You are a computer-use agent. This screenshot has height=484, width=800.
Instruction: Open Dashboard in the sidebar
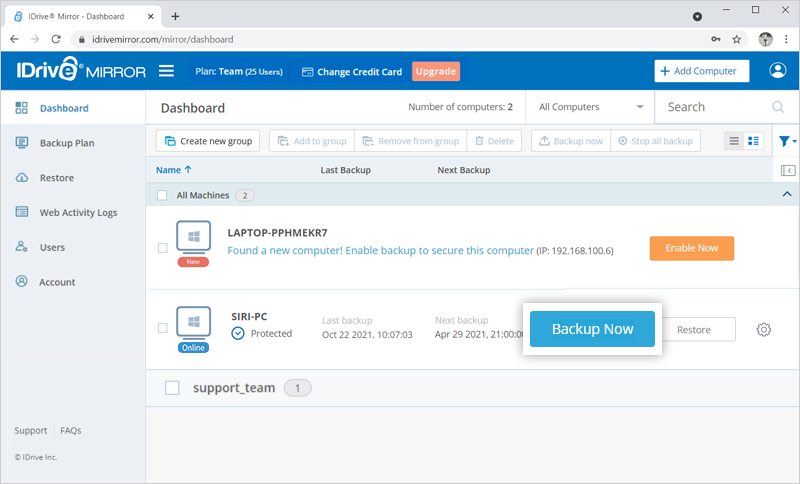(x=72, y=108)
